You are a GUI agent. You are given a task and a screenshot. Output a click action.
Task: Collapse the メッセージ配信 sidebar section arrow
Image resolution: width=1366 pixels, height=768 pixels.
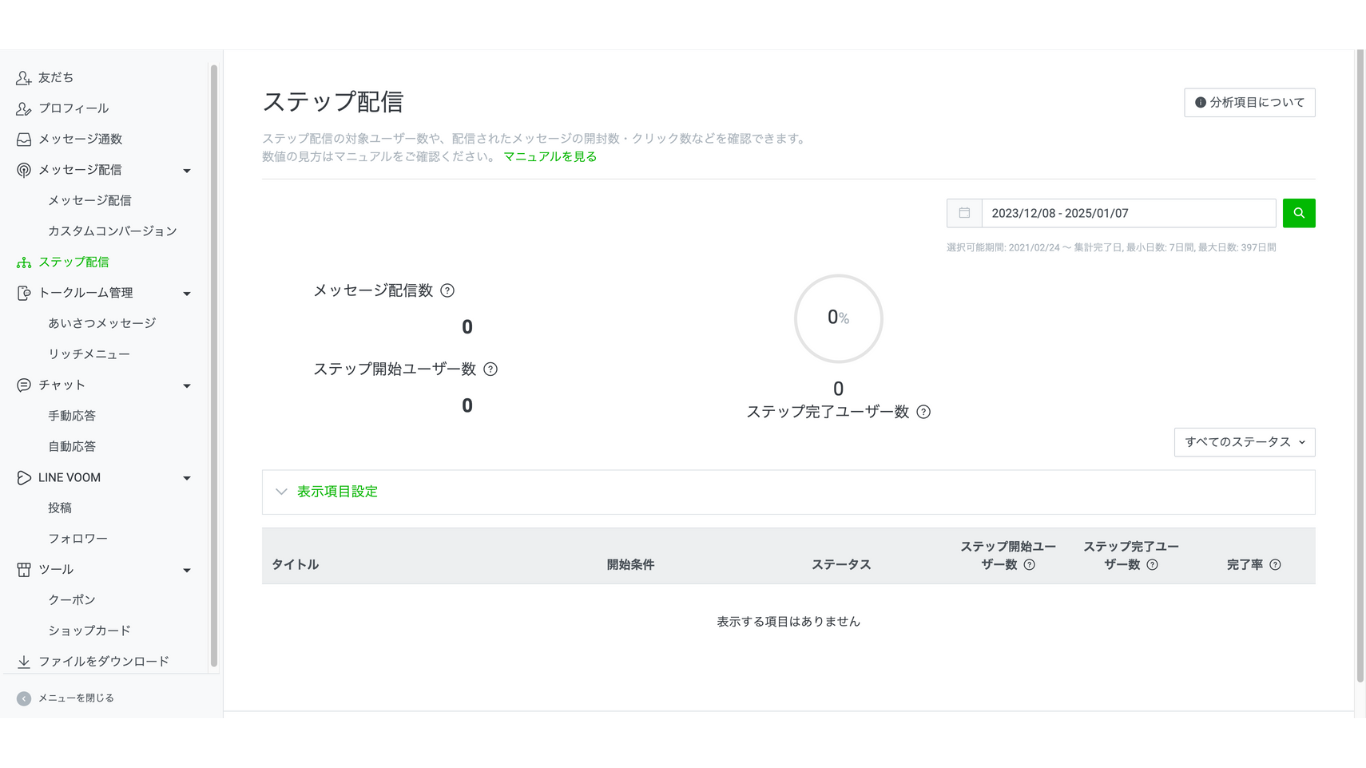tap(187, 171)
